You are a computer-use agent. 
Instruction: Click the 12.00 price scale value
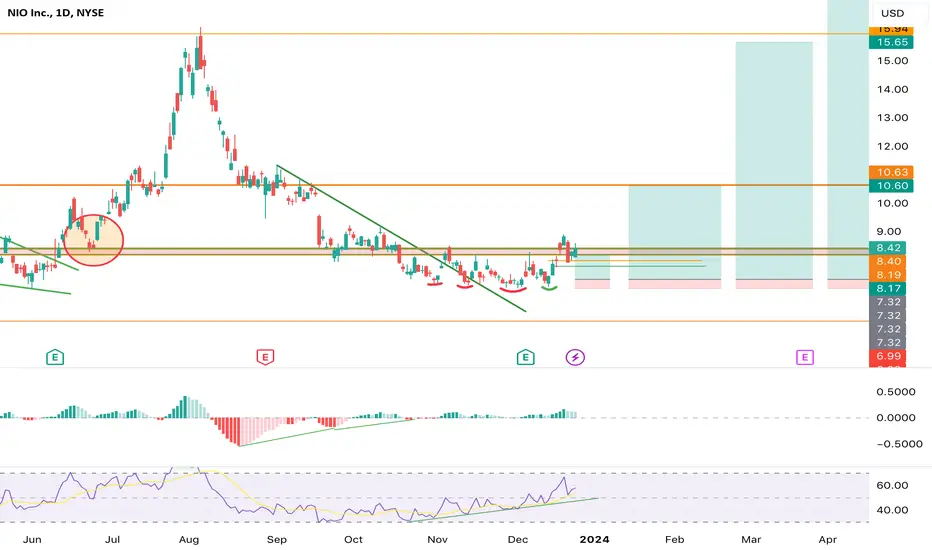point(892,146)
